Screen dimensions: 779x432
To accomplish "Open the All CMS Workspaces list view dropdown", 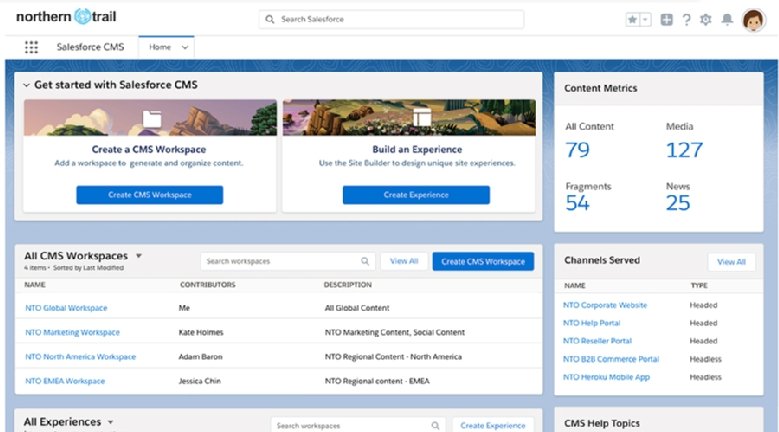I will pos(139,256).
